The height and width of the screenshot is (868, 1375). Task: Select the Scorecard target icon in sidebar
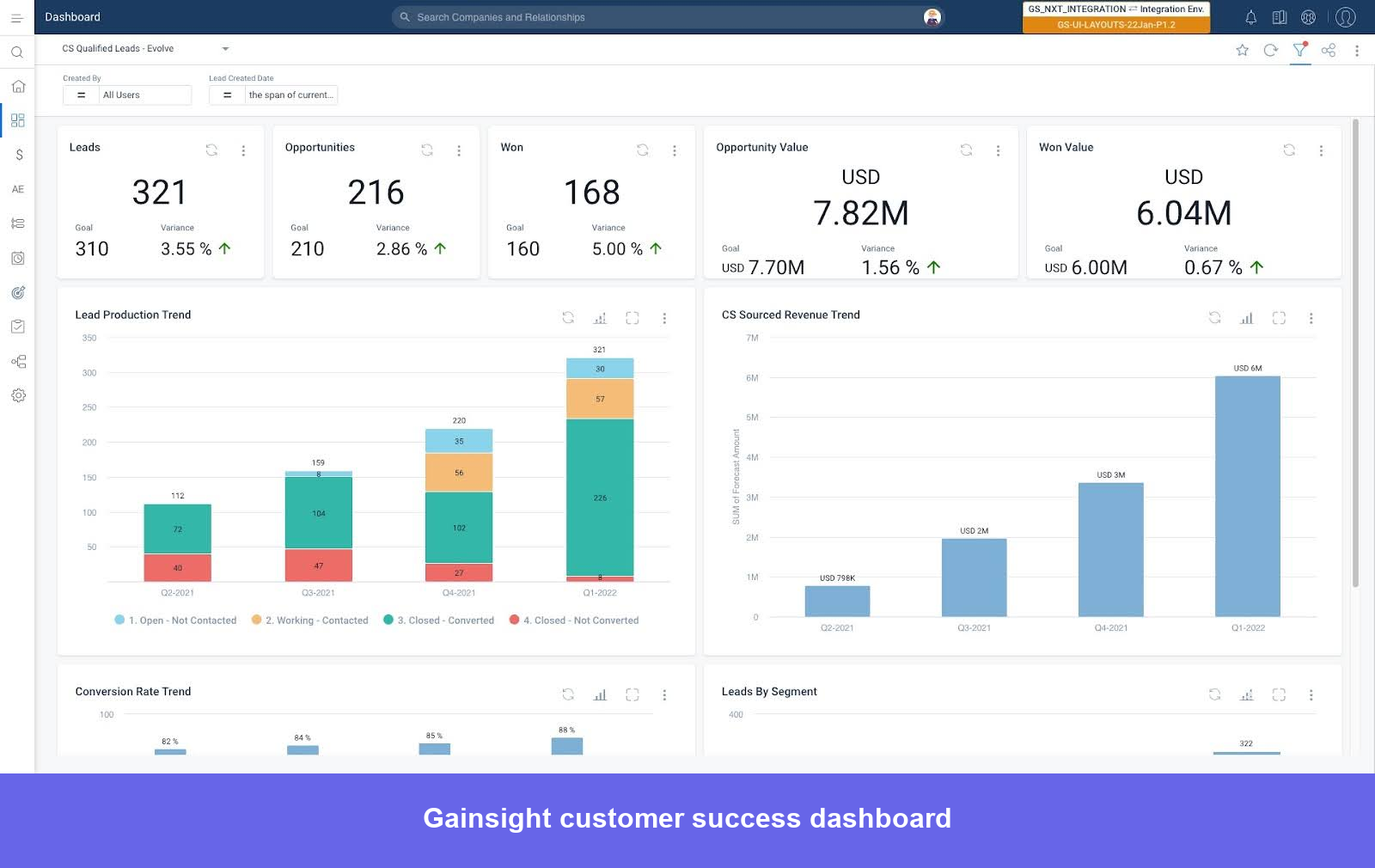coord(17,292)
